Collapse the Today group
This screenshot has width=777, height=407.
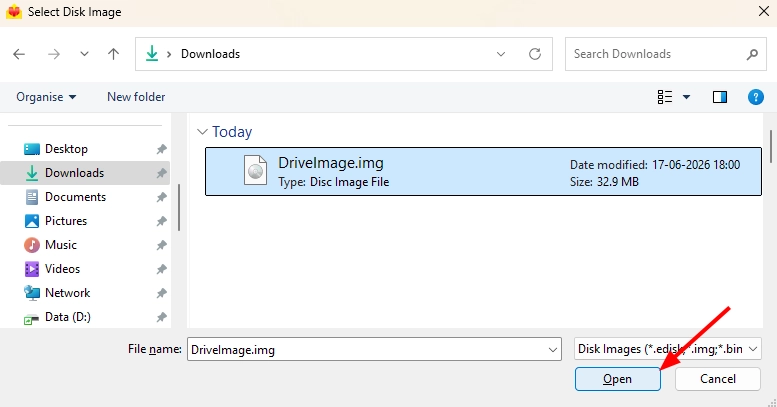202,132
